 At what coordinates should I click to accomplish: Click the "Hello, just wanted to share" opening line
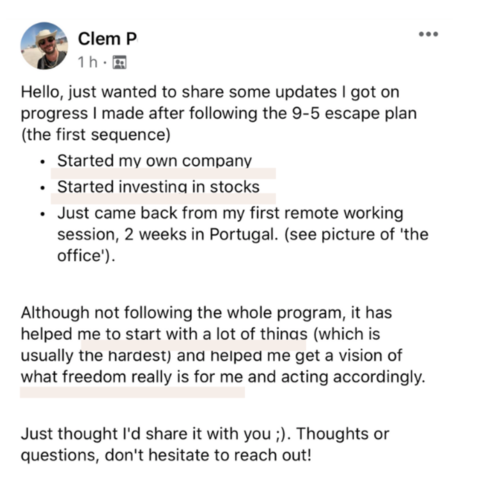(210, 92)
